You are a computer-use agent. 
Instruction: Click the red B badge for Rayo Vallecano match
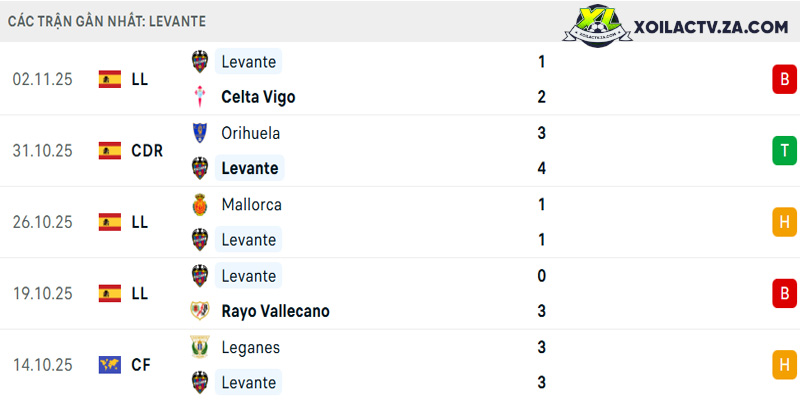point(784,293)
